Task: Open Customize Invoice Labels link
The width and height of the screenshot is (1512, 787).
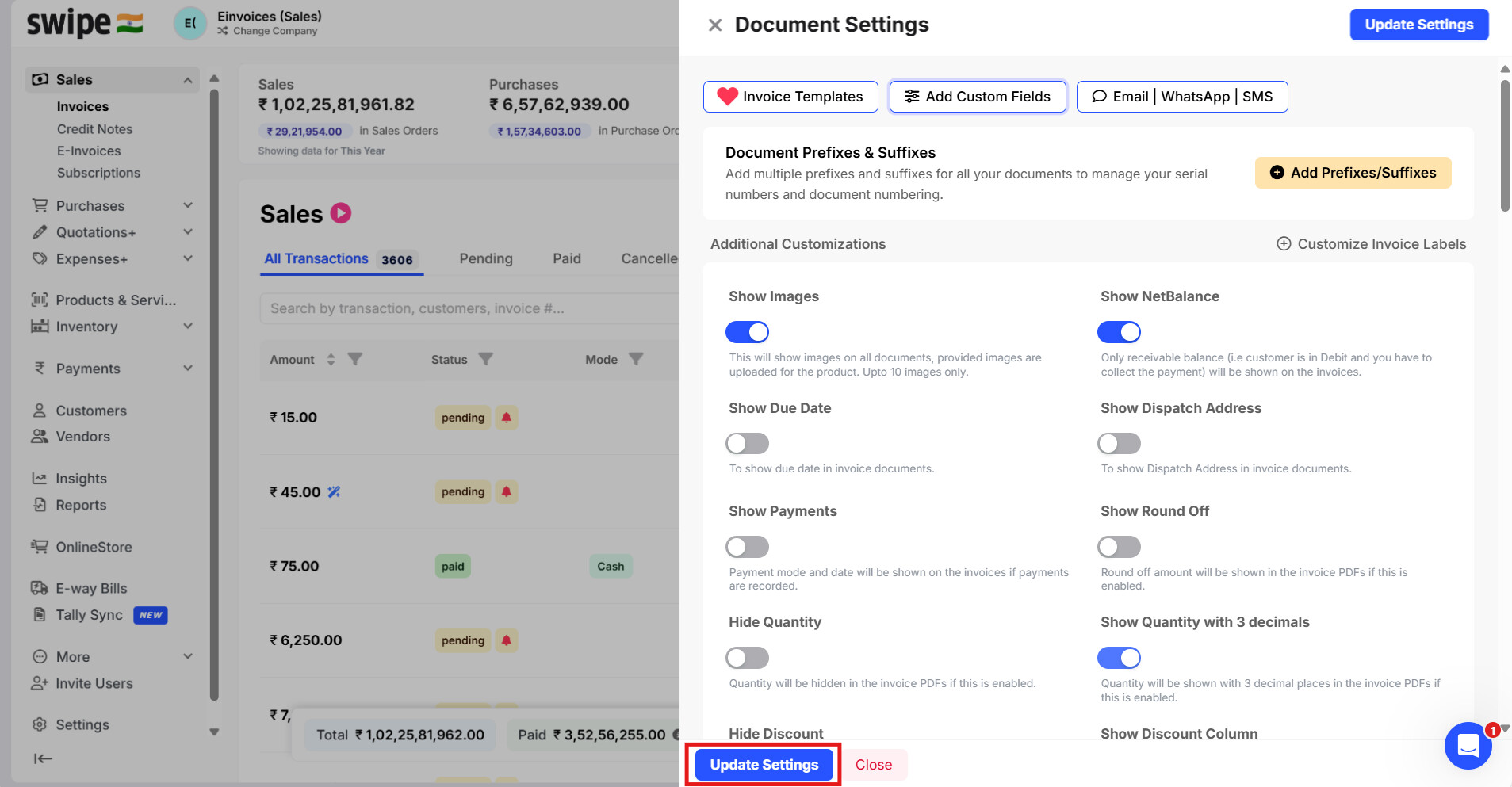Action: tap(1372, 244)
